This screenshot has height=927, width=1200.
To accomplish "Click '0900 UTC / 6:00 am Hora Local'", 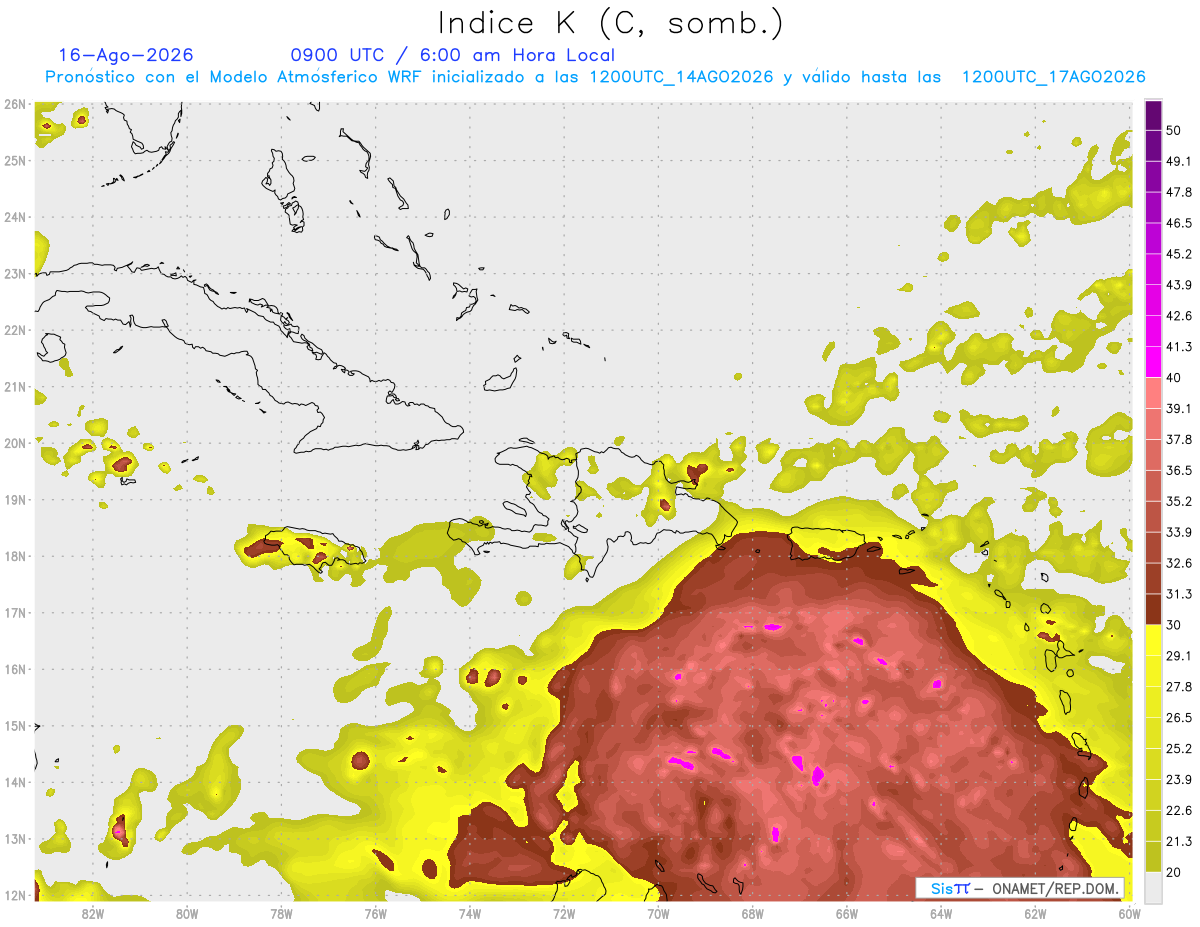I will [x=452, y=55].
